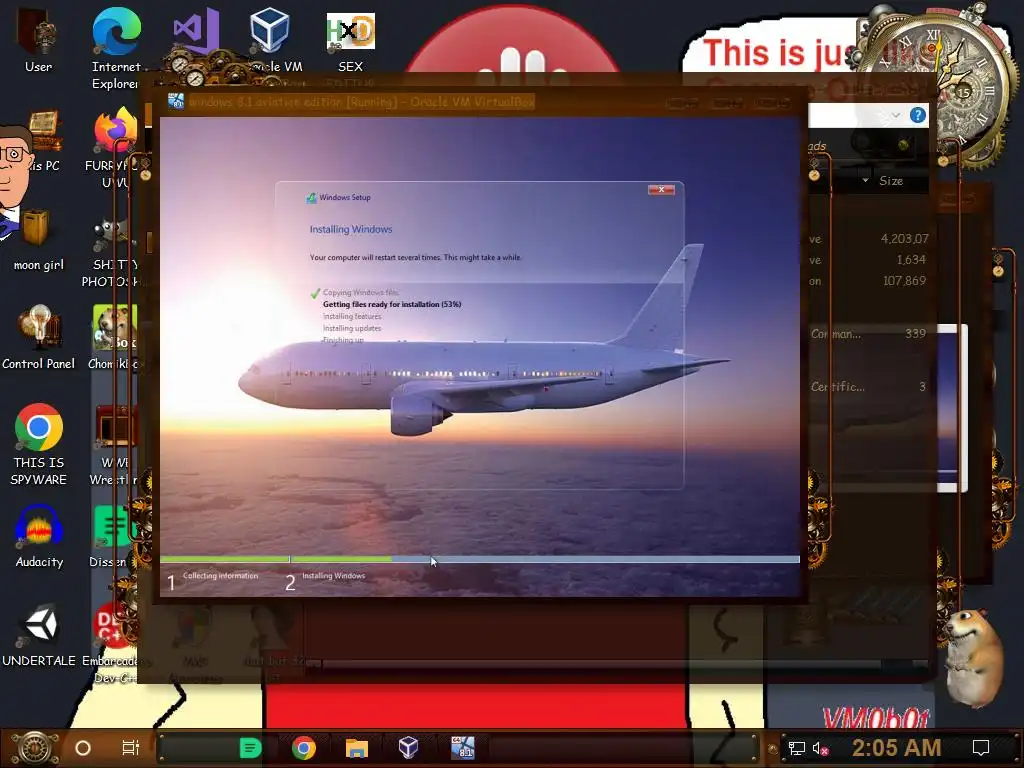Viewport: 1024px width, 768px height.
Task: Open Cortana search circle on taskbar
Action: point(83,748)
